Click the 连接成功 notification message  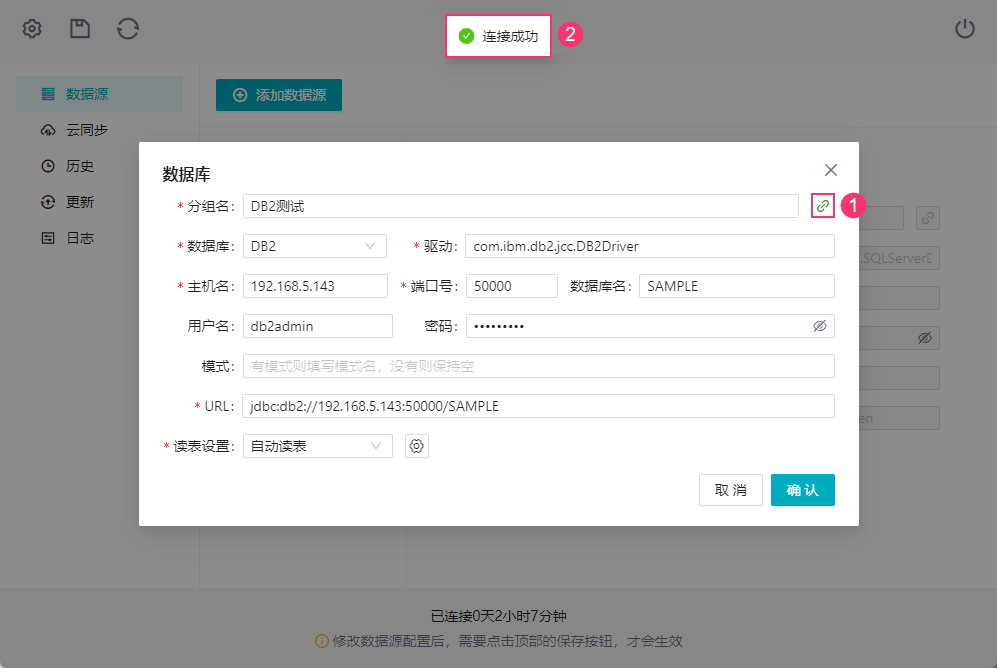[498, 36]
